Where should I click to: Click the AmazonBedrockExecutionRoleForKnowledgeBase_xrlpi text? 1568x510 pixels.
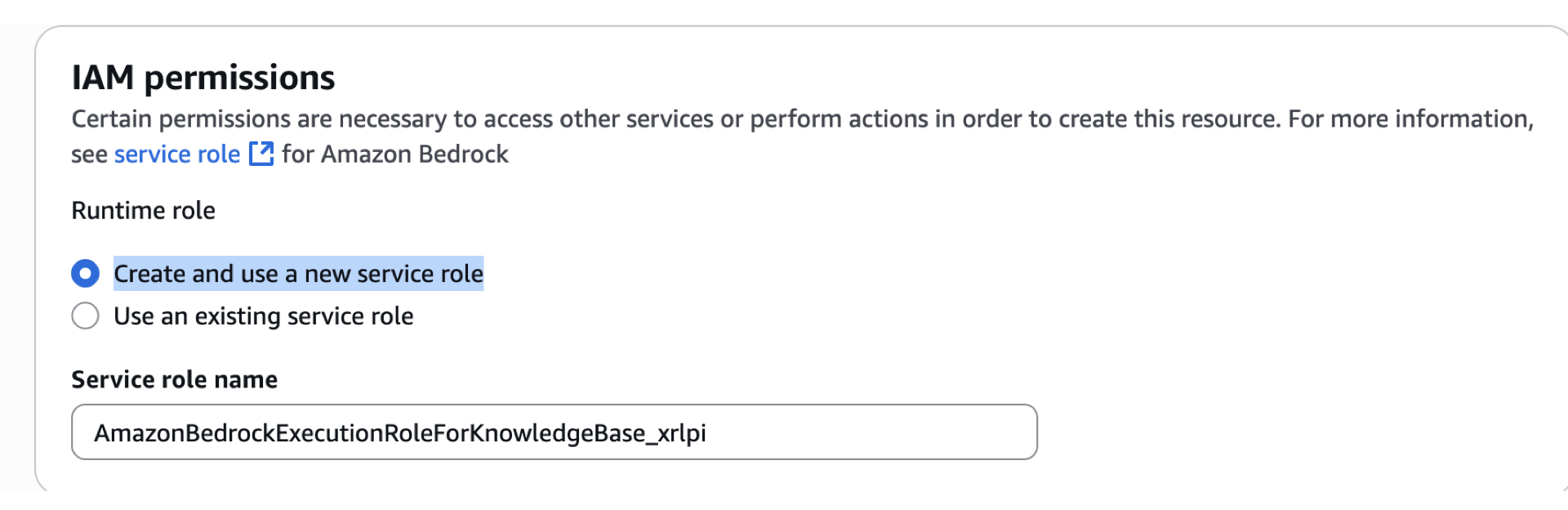[399, 433]
